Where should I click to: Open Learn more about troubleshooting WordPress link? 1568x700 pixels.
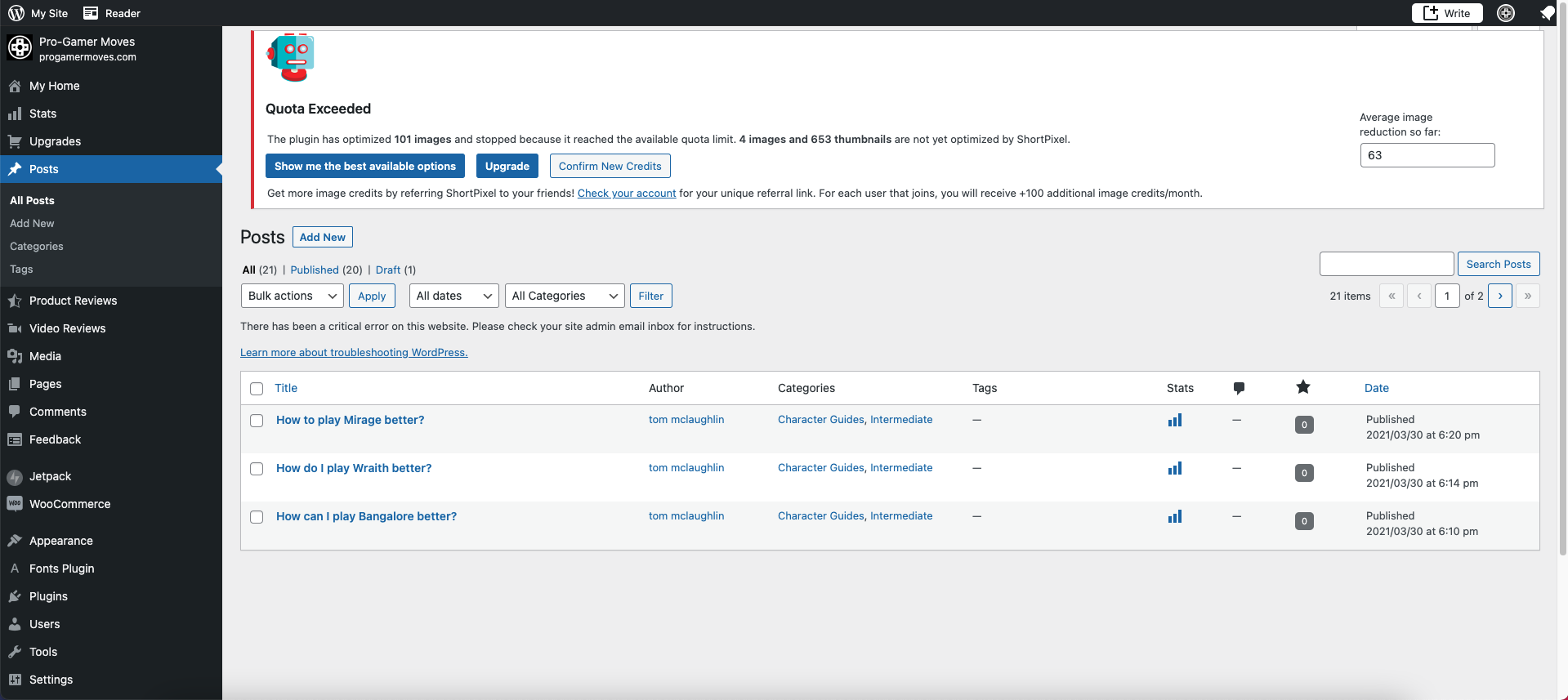(354, 352)
